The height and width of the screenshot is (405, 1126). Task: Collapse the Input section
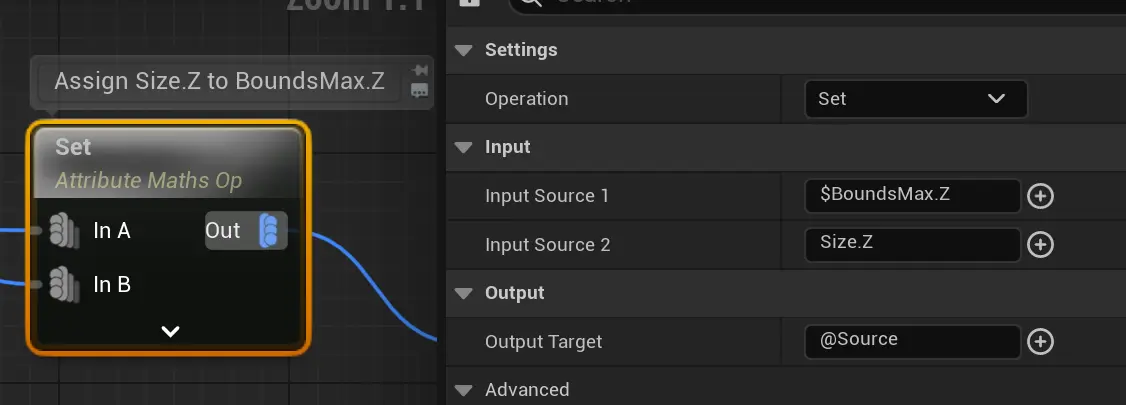463,147
